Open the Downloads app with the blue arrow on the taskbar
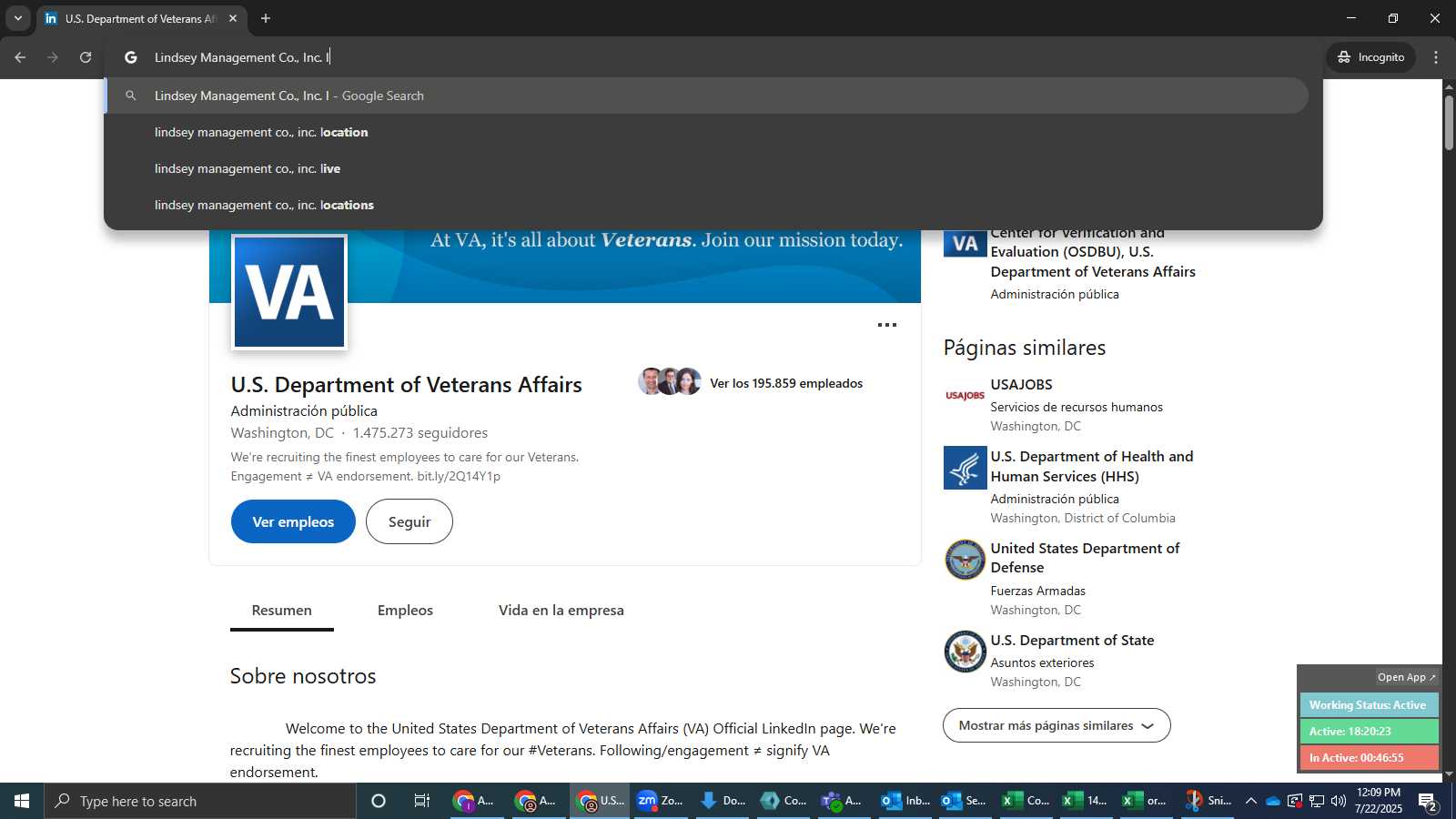Screen dimensions: 1456x819 point(722,801)
